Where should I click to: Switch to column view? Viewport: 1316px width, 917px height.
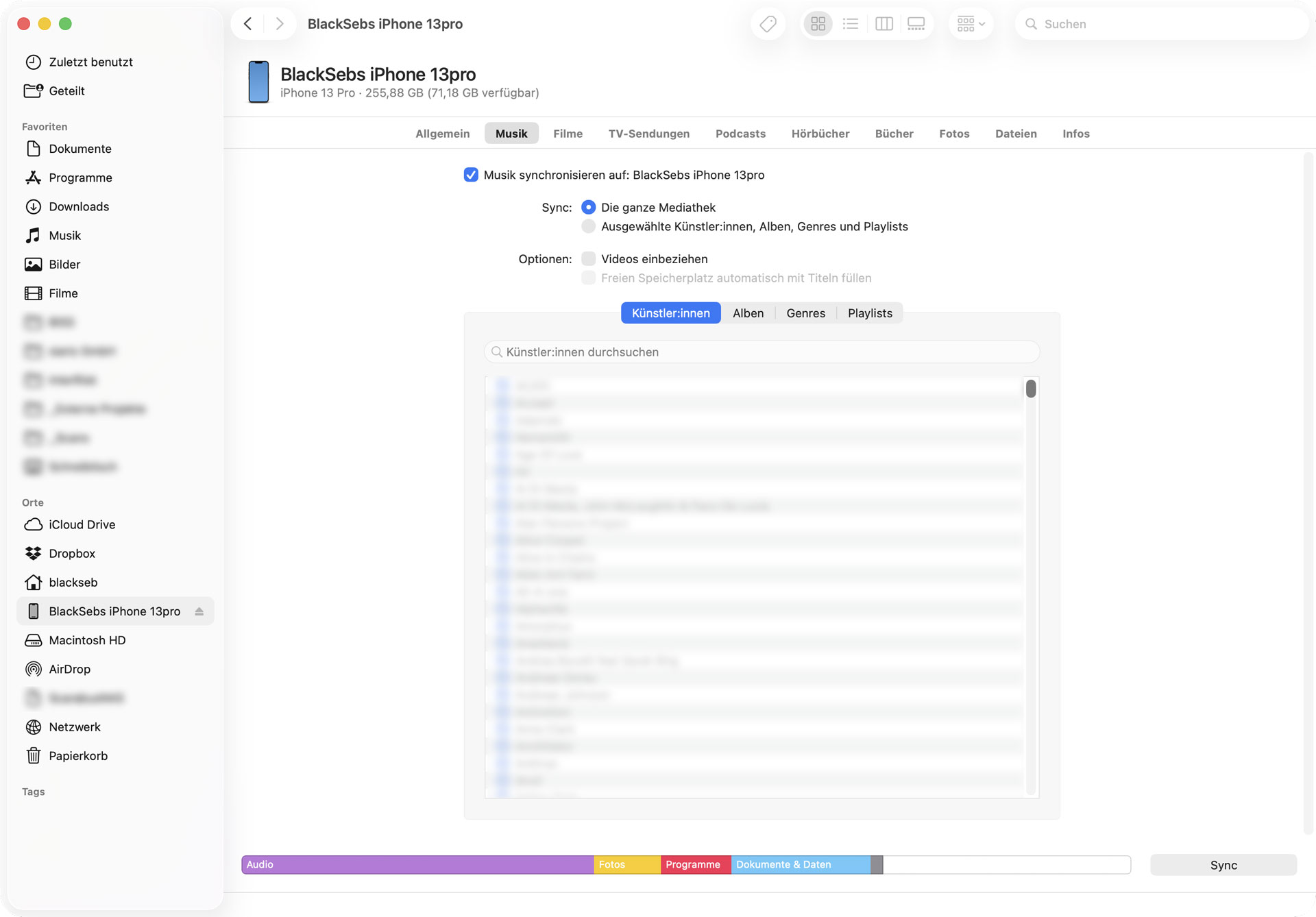884,24
